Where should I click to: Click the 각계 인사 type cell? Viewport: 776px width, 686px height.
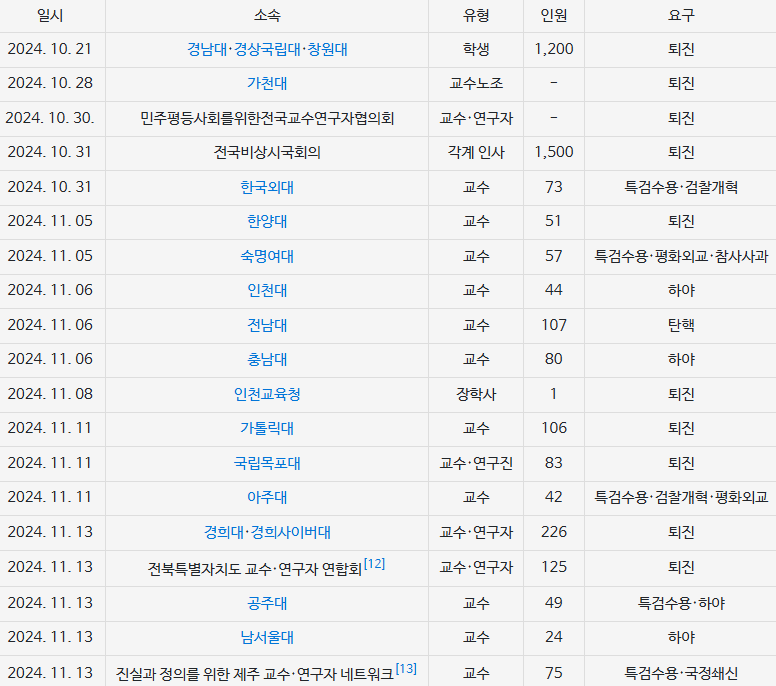click(x=476, y=152)
